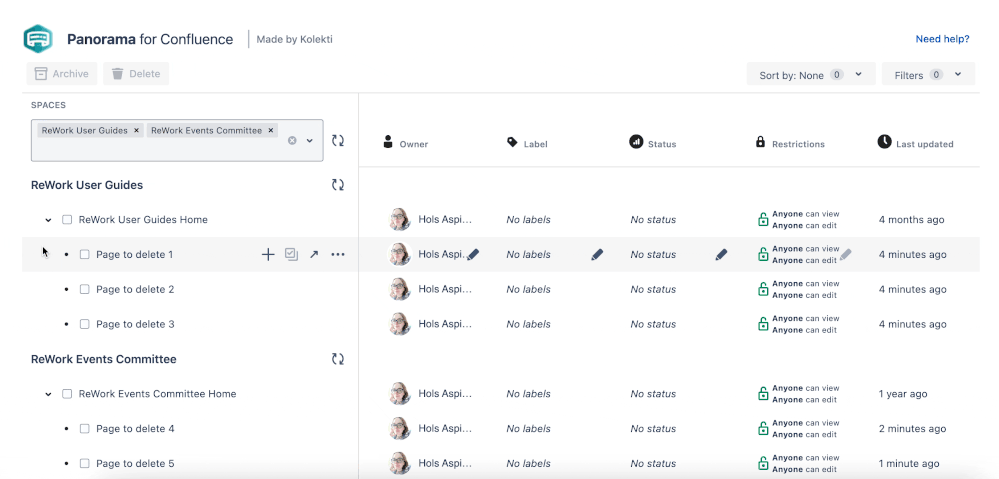Image resolution: width=999 pixels, height=479 pixels.
Task: Open the Need help? link
Action: pos(942,39)
